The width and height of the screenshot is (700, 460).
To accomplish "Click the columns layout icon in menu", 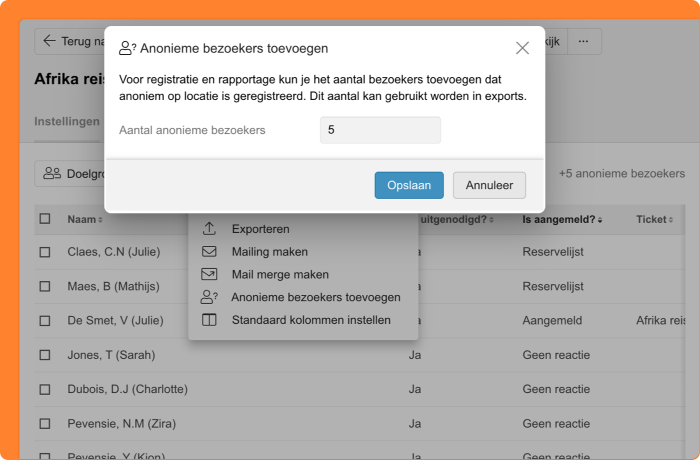I will tap(209, 320).
